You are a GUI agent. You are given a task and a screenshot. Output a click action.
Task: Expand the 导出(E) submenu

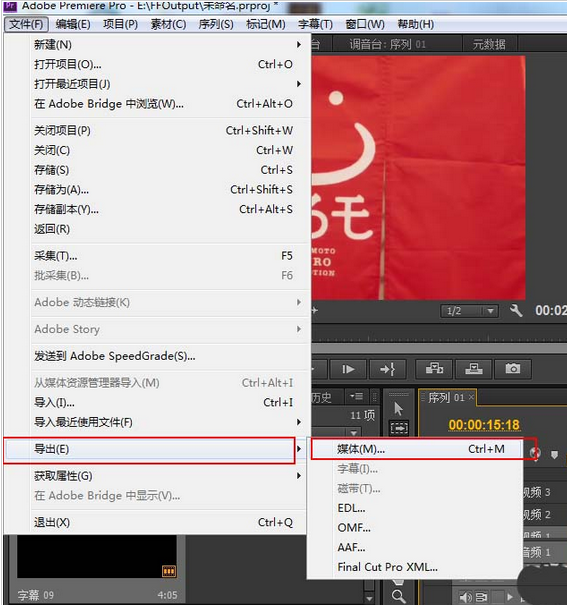(299, 449)
